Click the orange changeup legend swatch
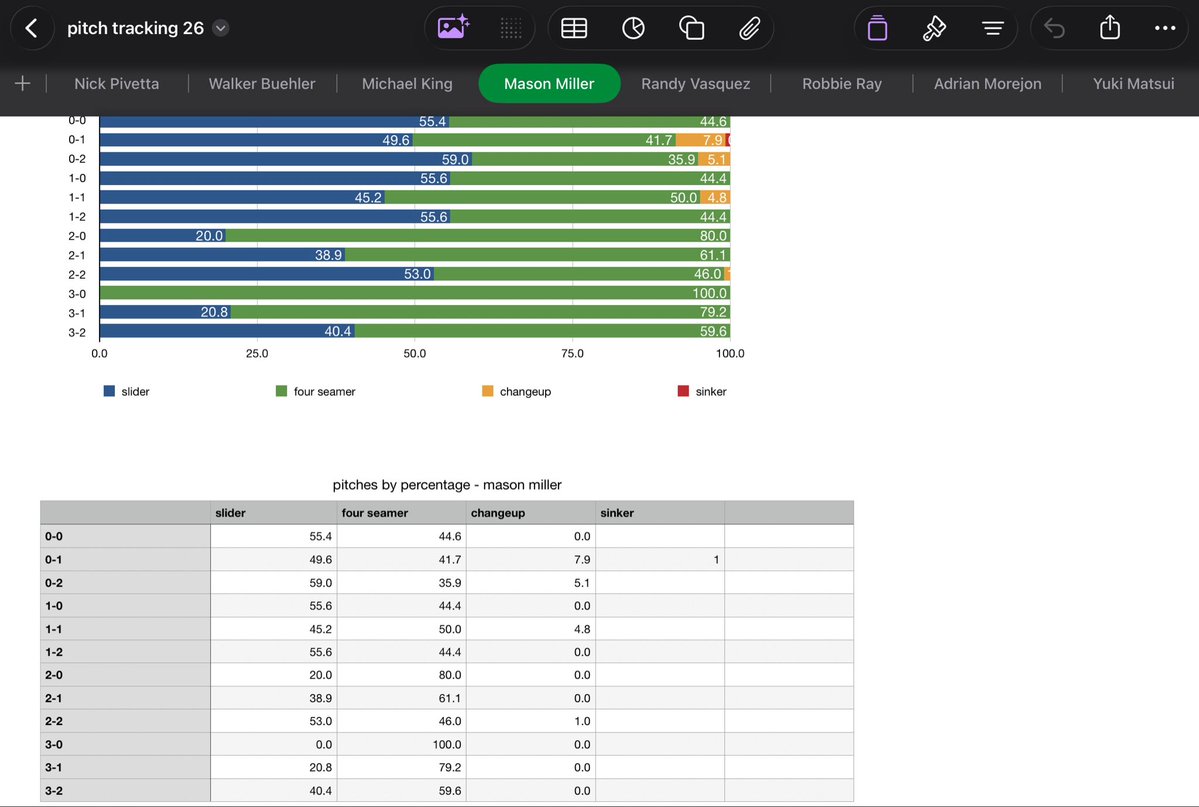 (x=487, y=391)
